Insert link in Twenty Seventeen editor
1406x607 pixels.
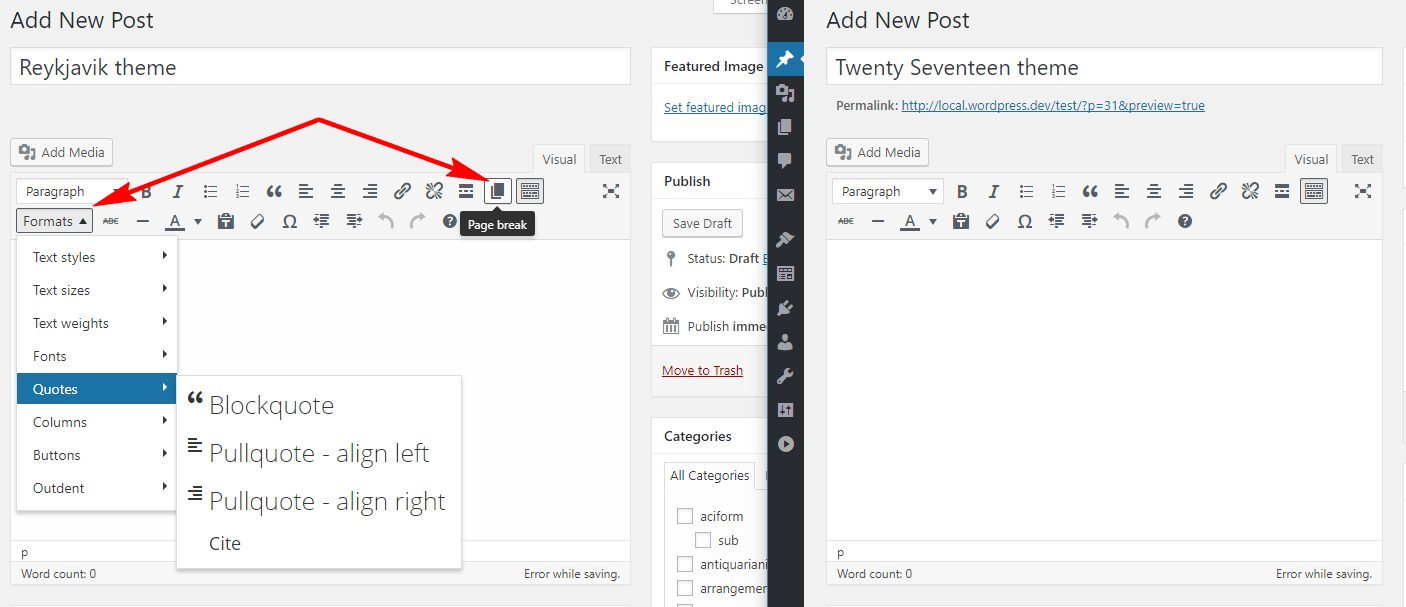point(1218,191)
